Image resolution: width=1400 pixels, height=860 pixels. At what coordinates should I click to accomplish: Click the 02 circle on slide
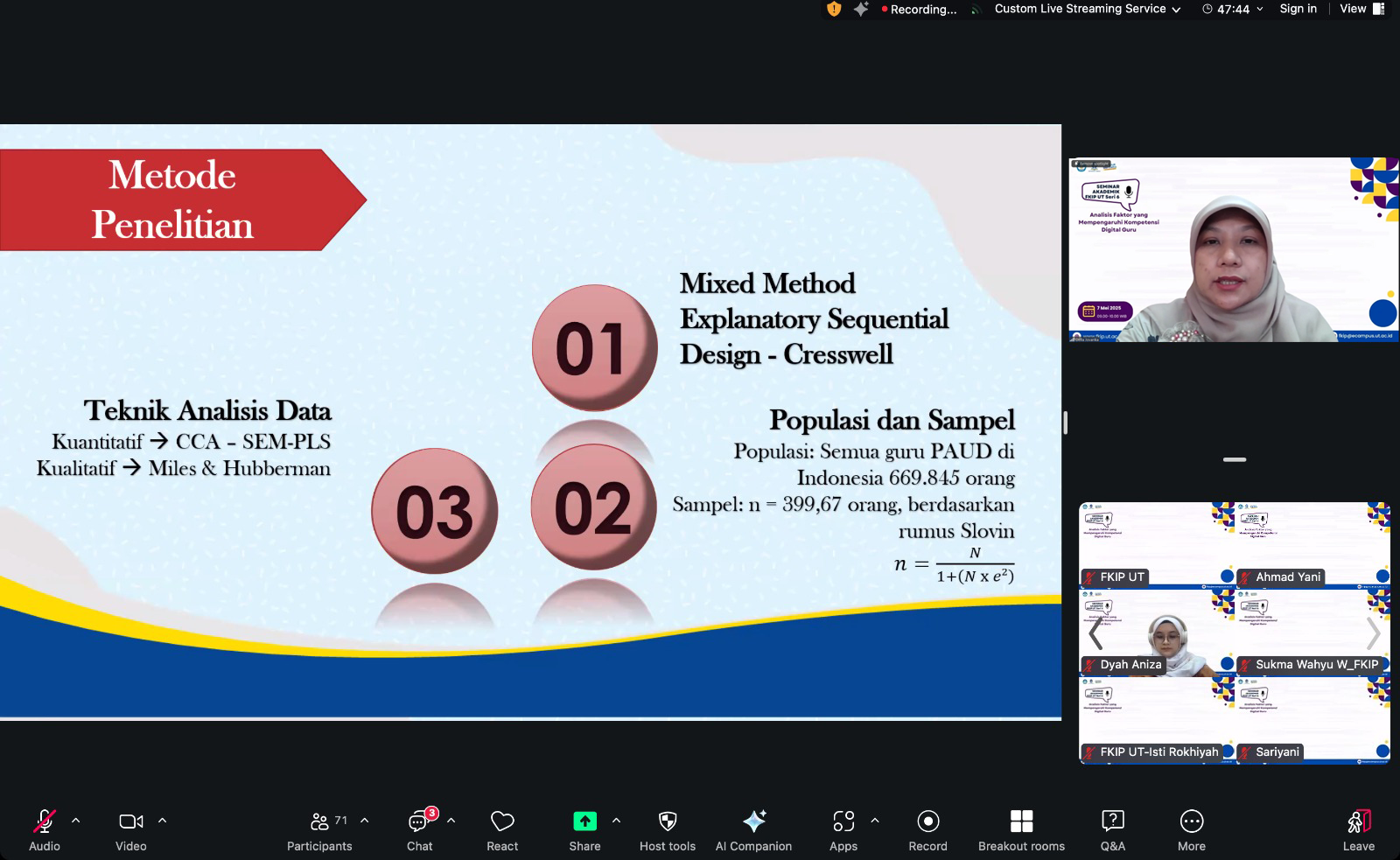(594, 507)
